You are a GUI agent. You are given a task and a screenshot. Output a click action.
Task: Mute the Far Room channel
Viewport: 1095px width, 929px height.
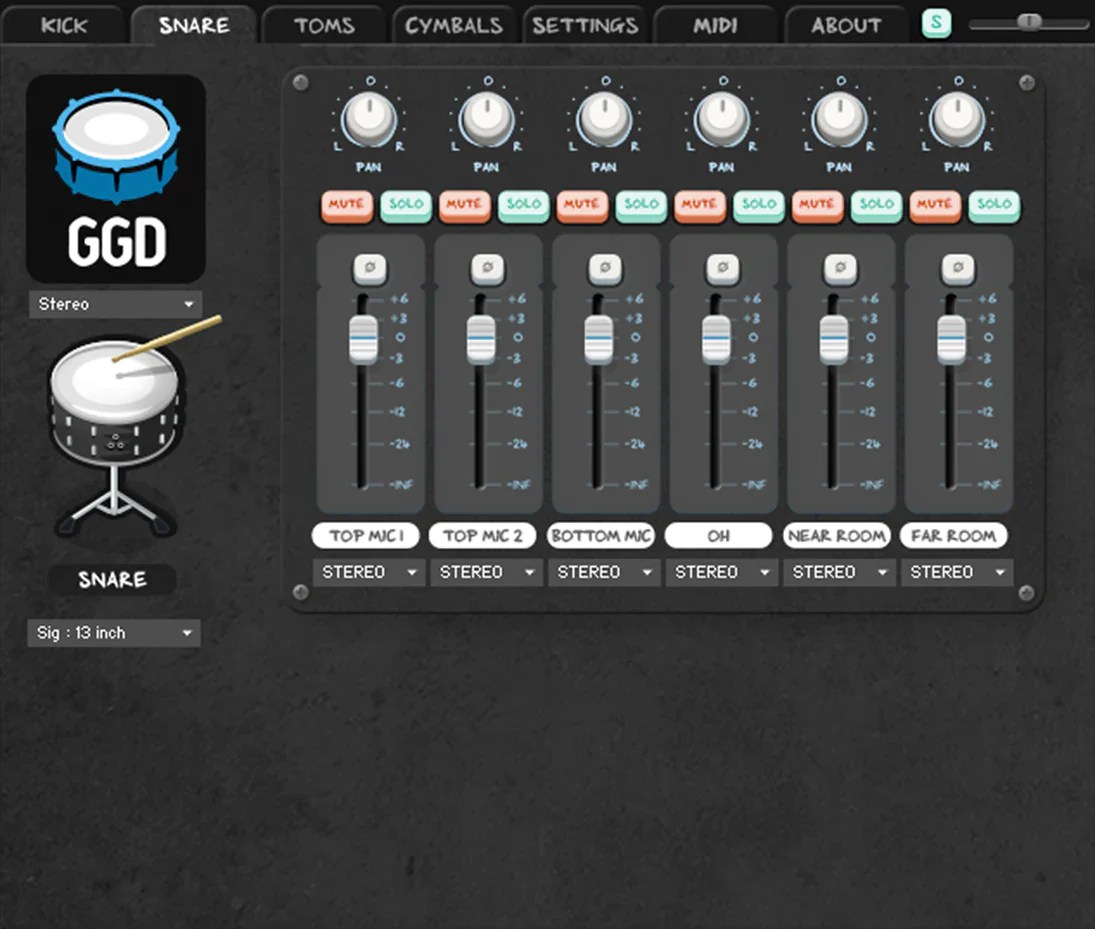[x=935, y=206]
